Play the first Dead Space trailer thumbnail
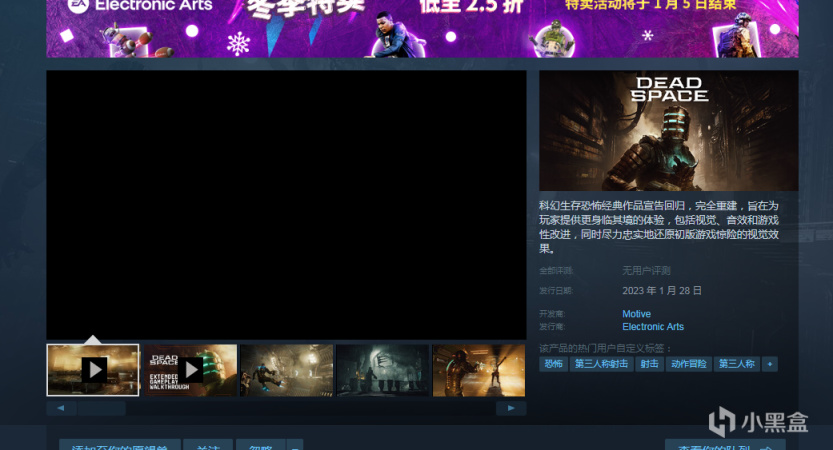Viewport: 833px width, 450px height. (93, 370)
